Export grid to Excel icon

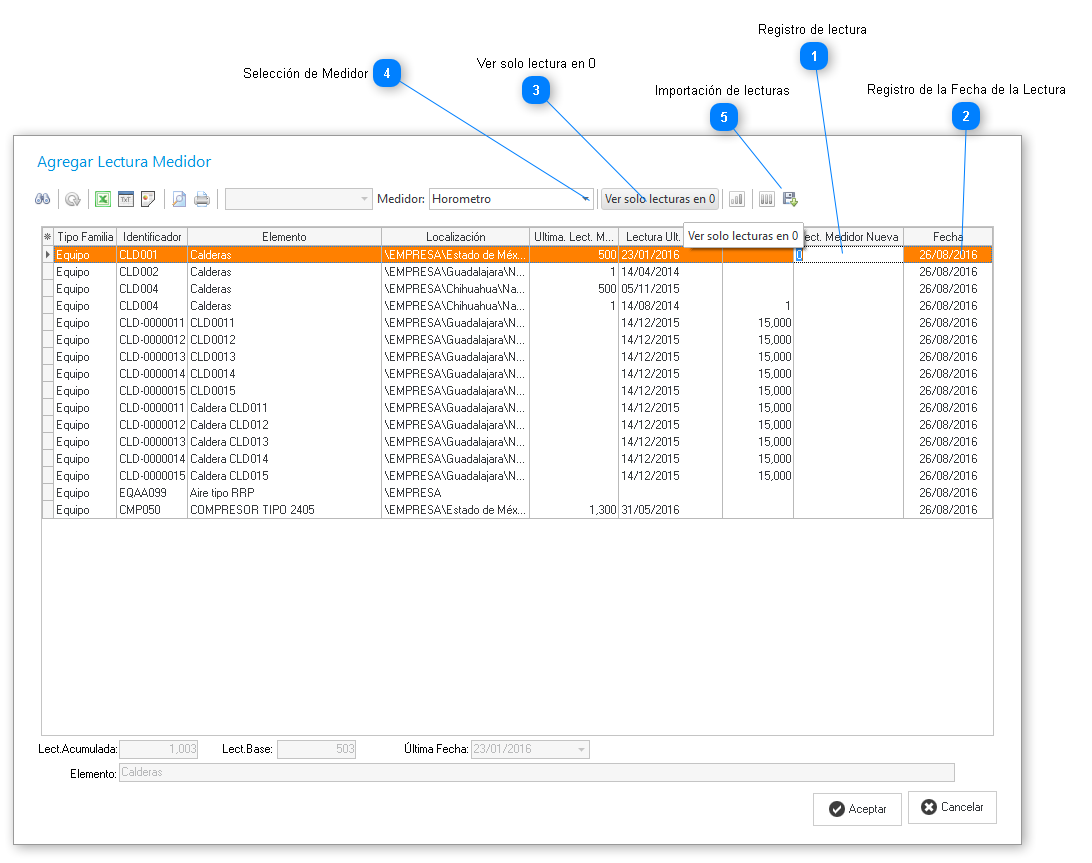click(102, 199)
